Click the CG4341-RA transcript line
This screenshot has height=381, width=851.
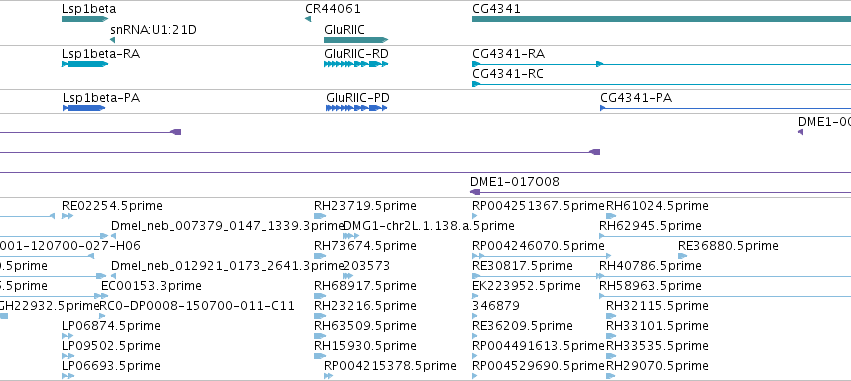[662, 64]
